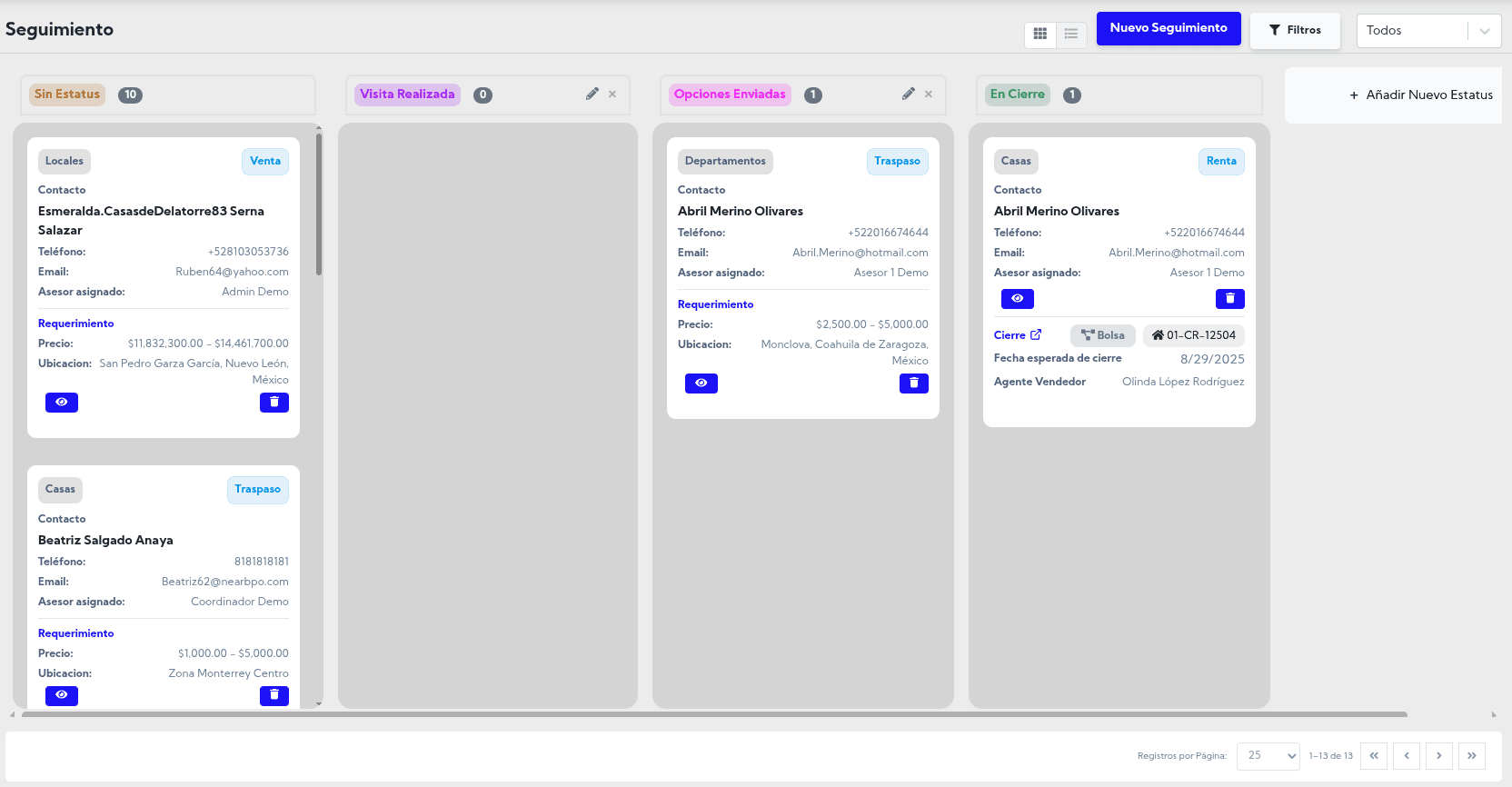Open the records per page dropdown
The image size is (1512, 787).
tap(1268, 755)
